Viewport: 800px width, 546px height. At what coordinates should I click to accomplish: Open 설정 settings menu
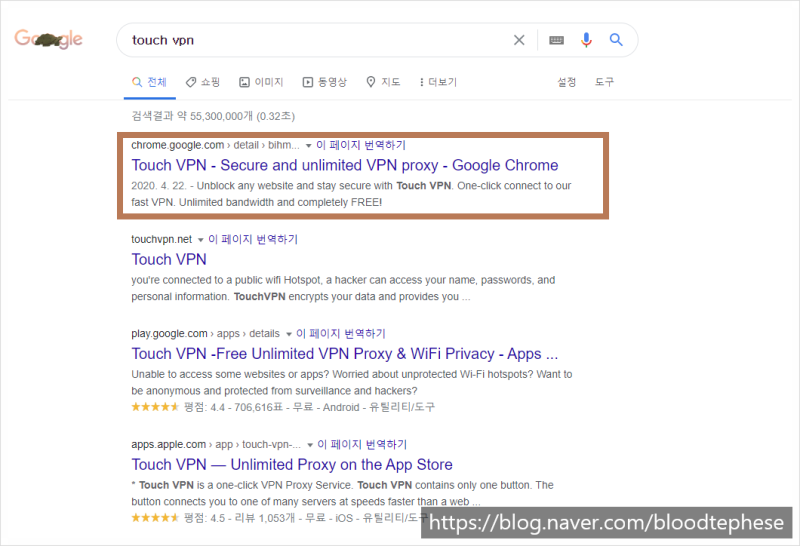tap(566, 82)
